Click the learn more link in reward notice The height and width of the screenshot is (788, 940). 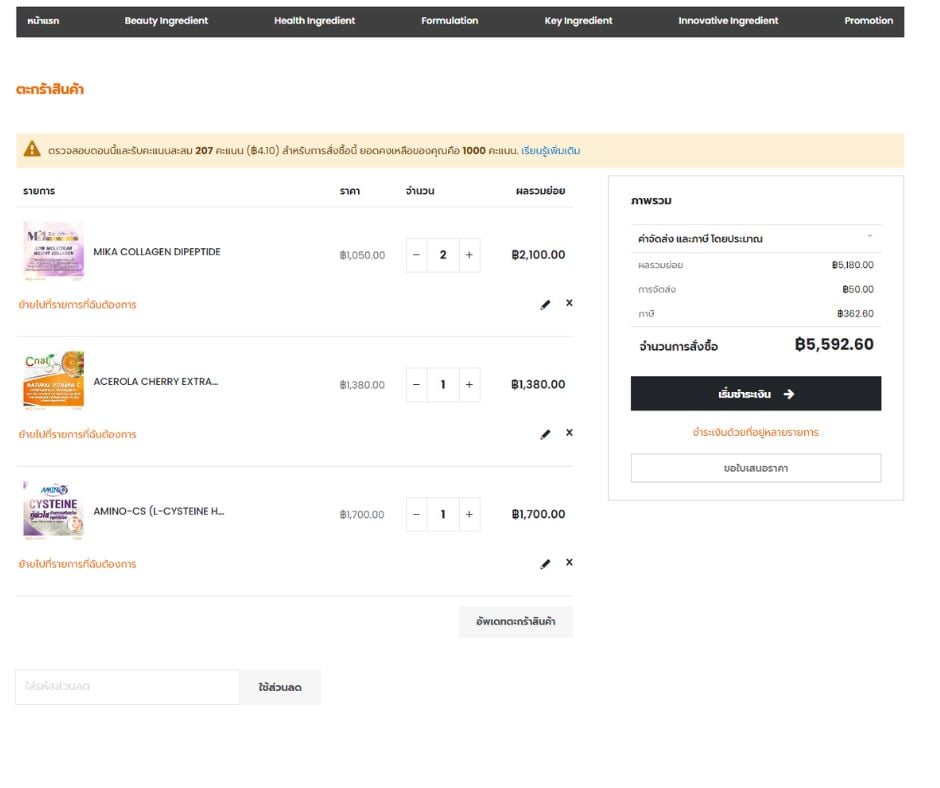pyautogui.click(x=550, y=151)
